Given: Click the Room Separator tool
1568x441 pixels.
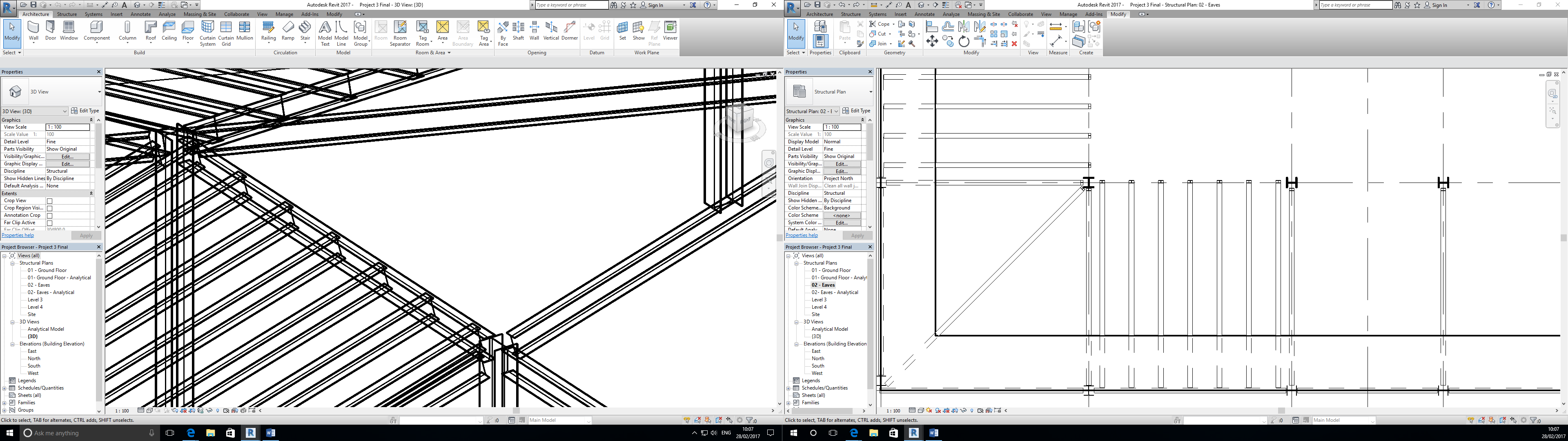Looking at the screenshot, I should (400, 33).
